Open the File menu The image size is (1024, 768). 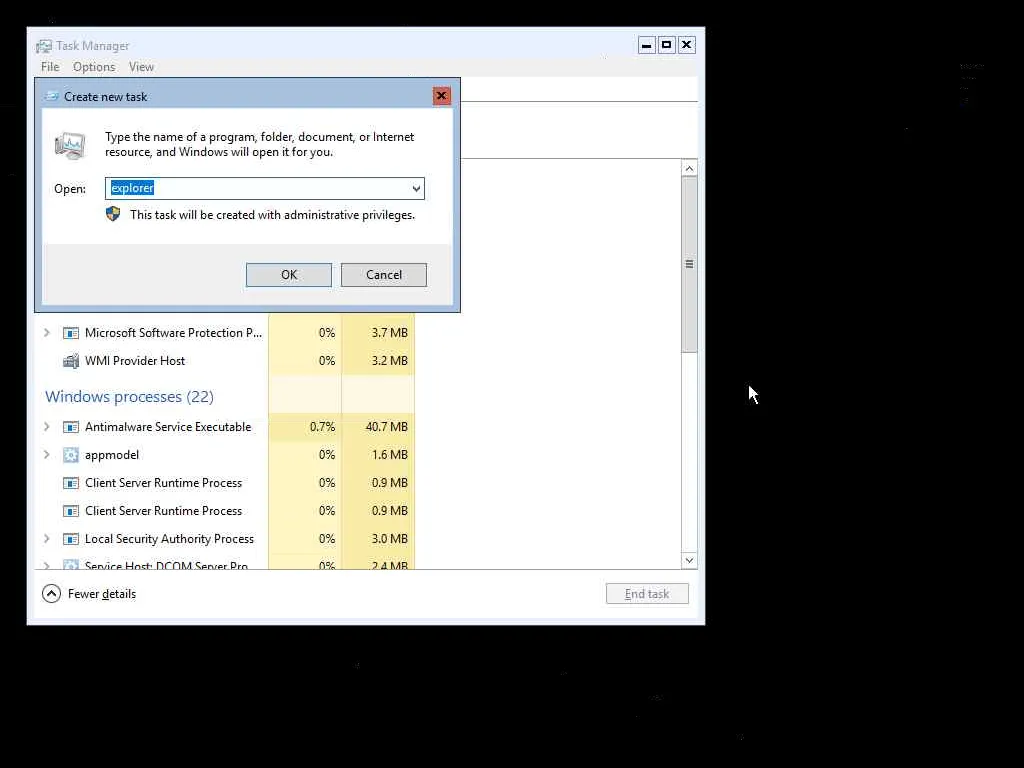[50, 67]
